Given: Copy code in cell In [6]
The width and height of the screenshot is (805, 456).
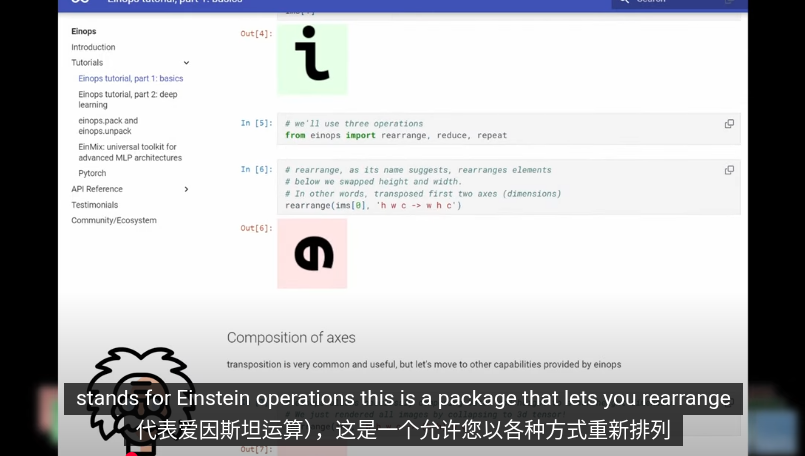Looking at the screenshot, I should coord(729,170).
